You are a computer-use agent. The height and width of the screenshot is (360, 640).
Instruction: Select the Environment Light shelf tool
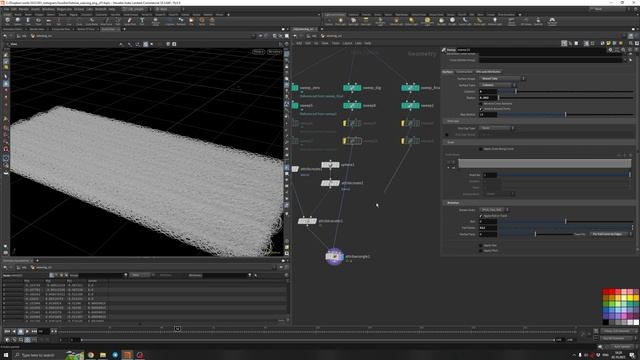pos(427,21)
